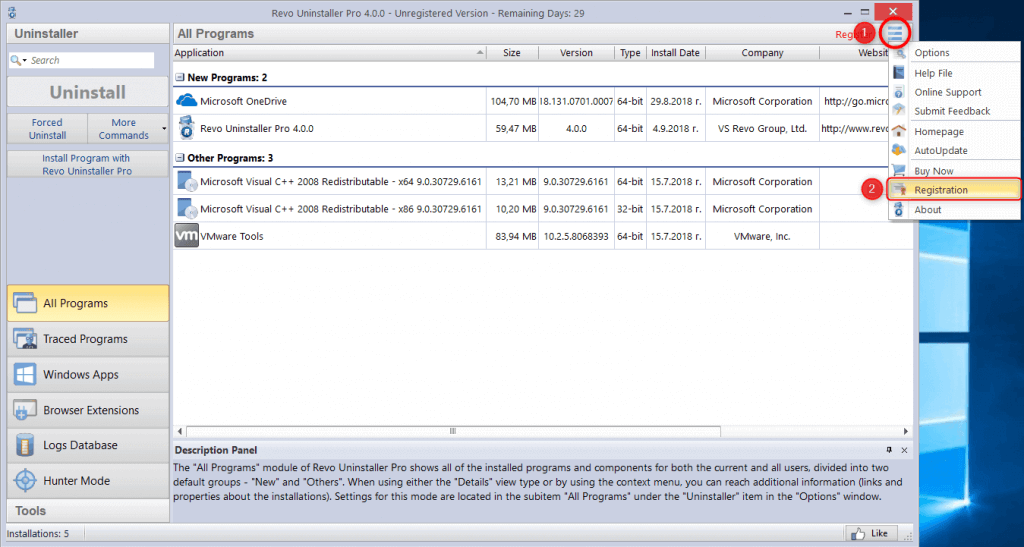The image size is (1024, 547).
Task: Open the More Commands dropdown arrow
Action: [164, 129]
